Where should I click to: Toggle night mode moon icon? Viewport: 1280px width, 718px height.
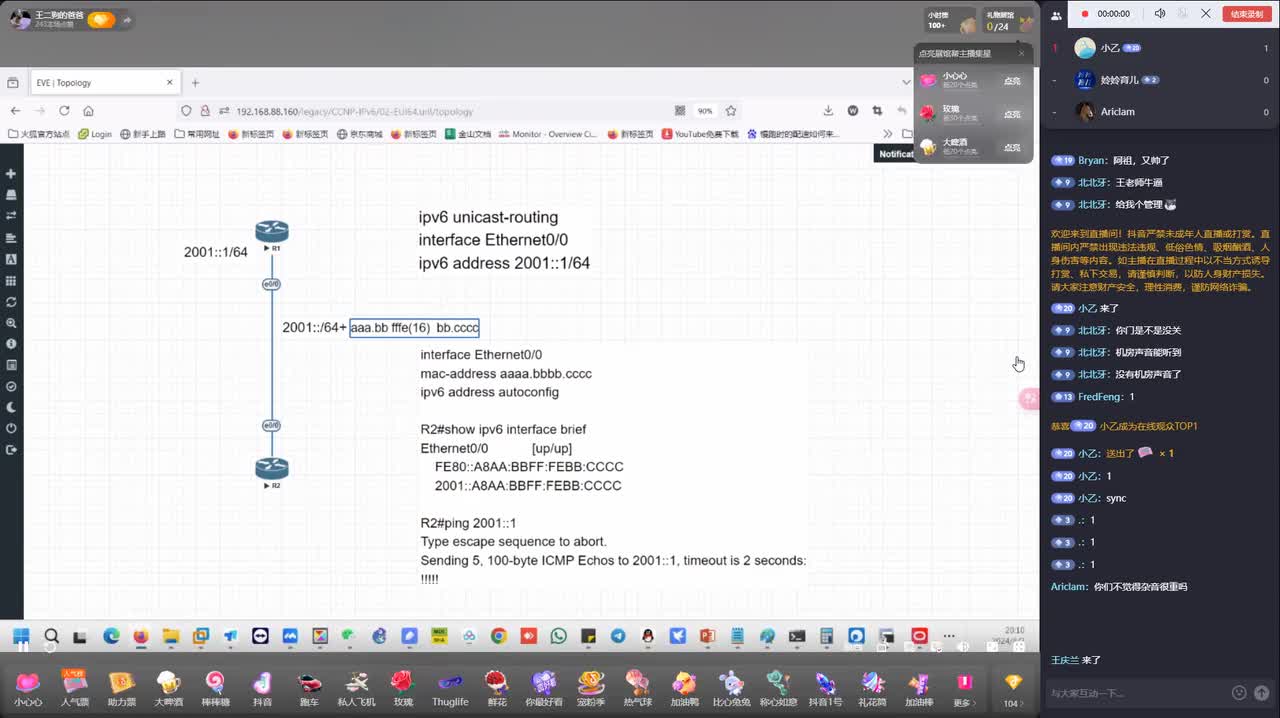[x=11, y=408]
